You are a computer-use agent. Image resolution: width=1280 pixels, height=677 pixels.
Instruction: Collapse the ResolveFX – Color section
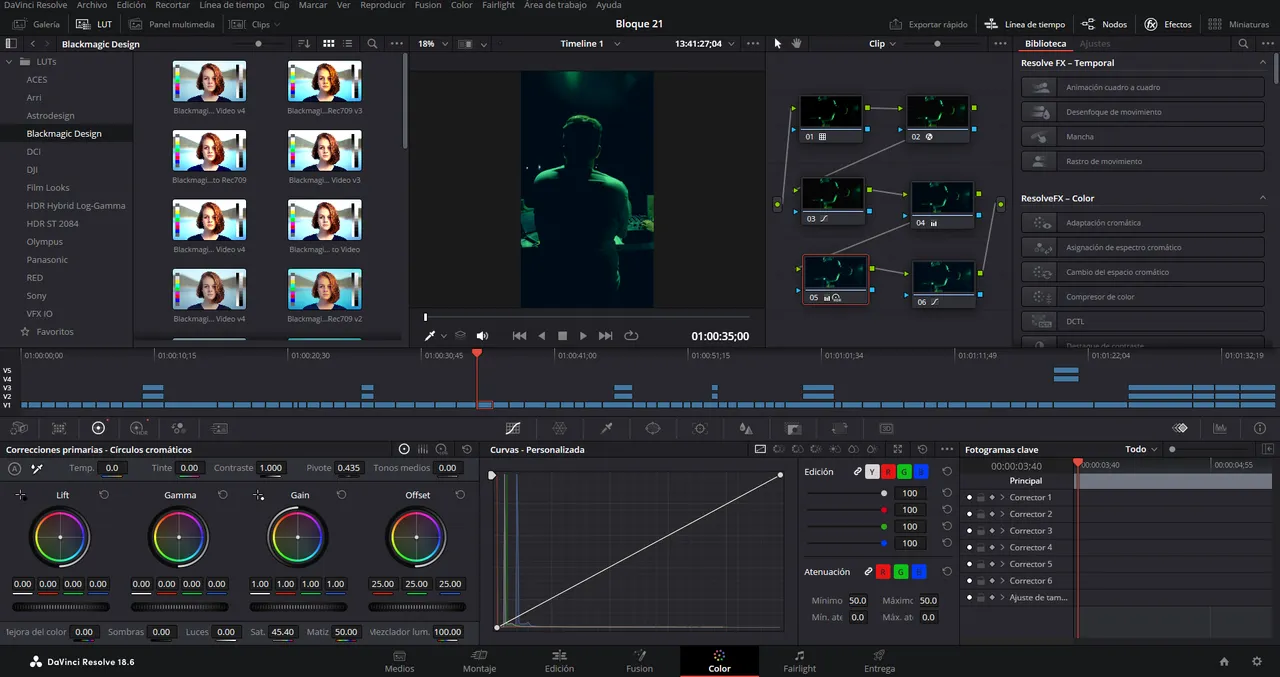(1263, 198)
